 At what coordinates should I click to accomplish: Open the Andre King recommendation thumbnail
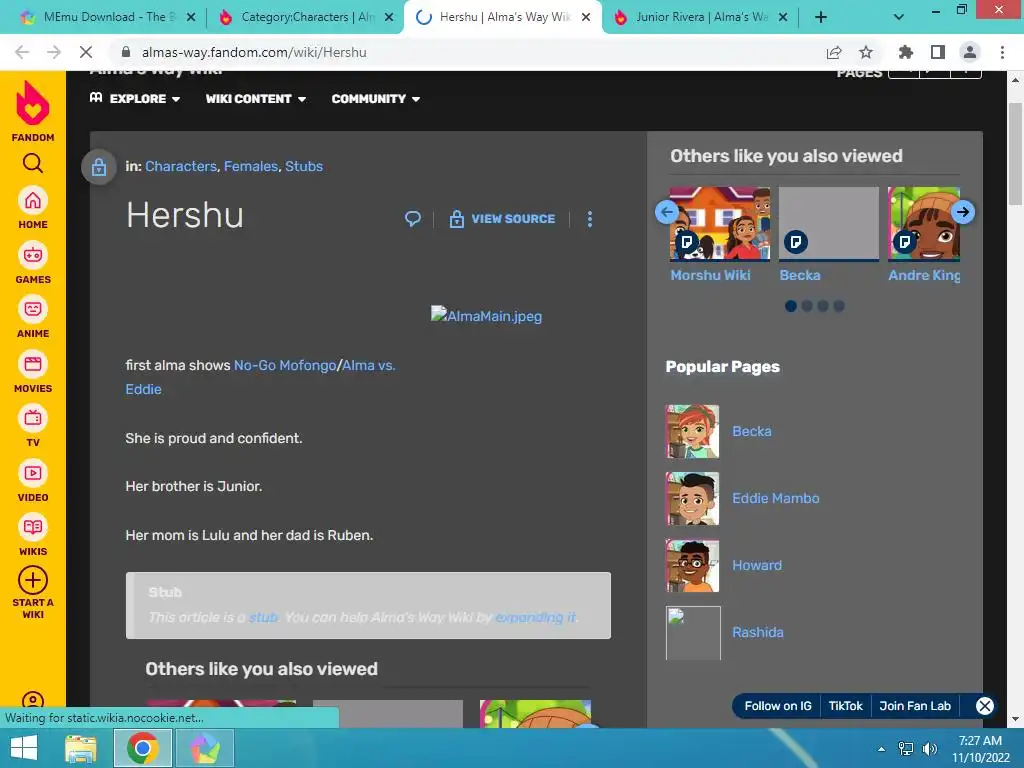coord(923,223)
